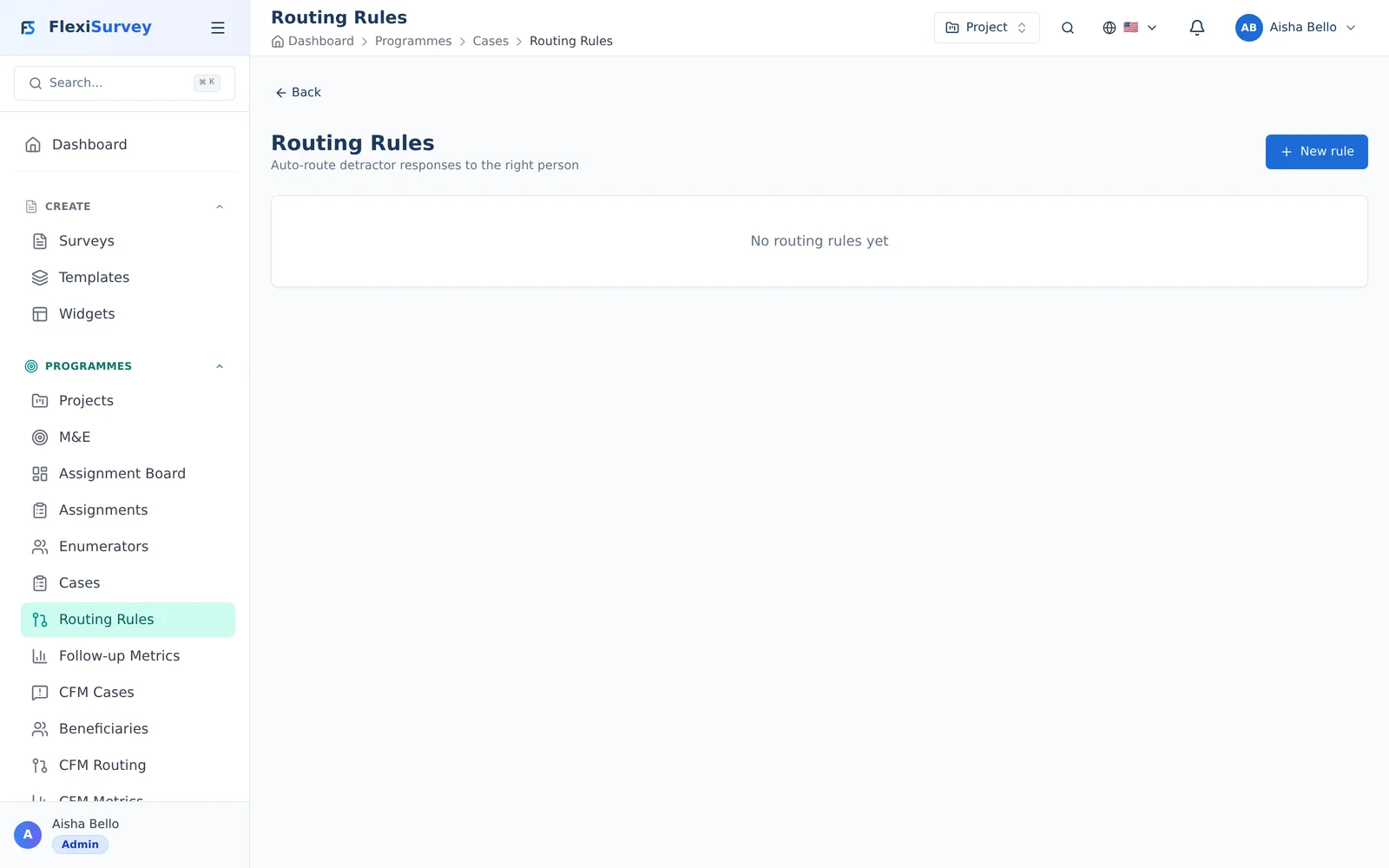Viewport: 1389px width, 868px height.
Task: Click Aisha Bello name in sidebar footer
Action: tap(85, 824)
